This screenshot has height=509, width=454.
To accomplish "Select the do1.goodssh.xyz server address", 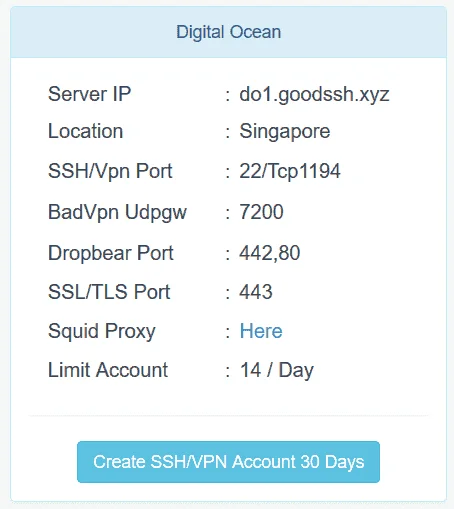I will (314, 94).
